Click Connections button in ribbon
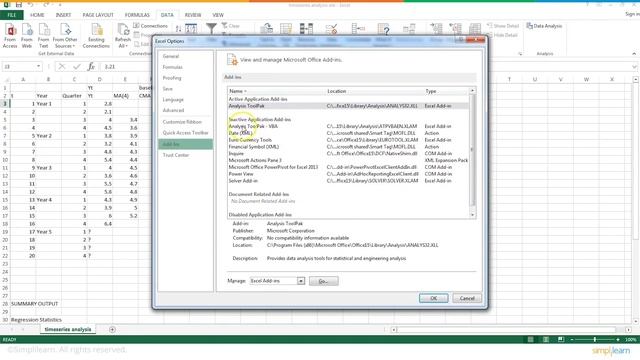 click(x=150, y=26)
